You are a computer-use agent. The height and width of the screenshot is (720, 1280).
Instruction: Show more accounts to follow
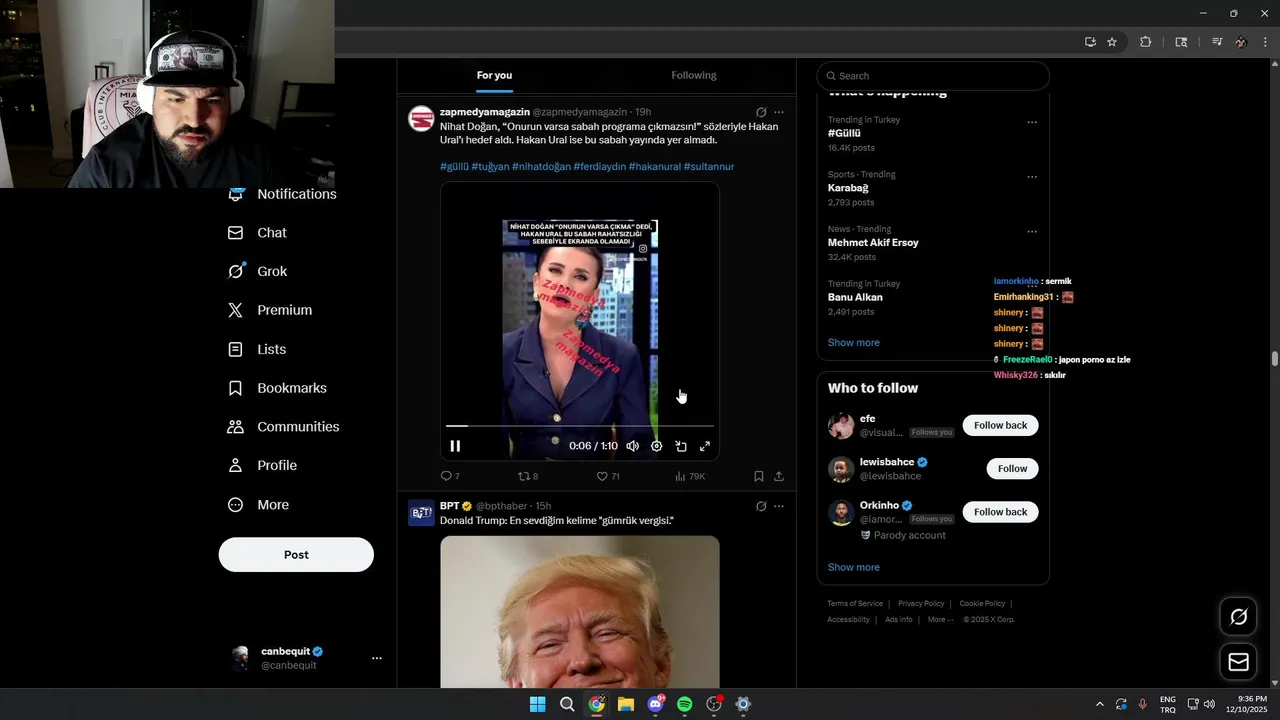pyautogui.click(x=853, y=567)
